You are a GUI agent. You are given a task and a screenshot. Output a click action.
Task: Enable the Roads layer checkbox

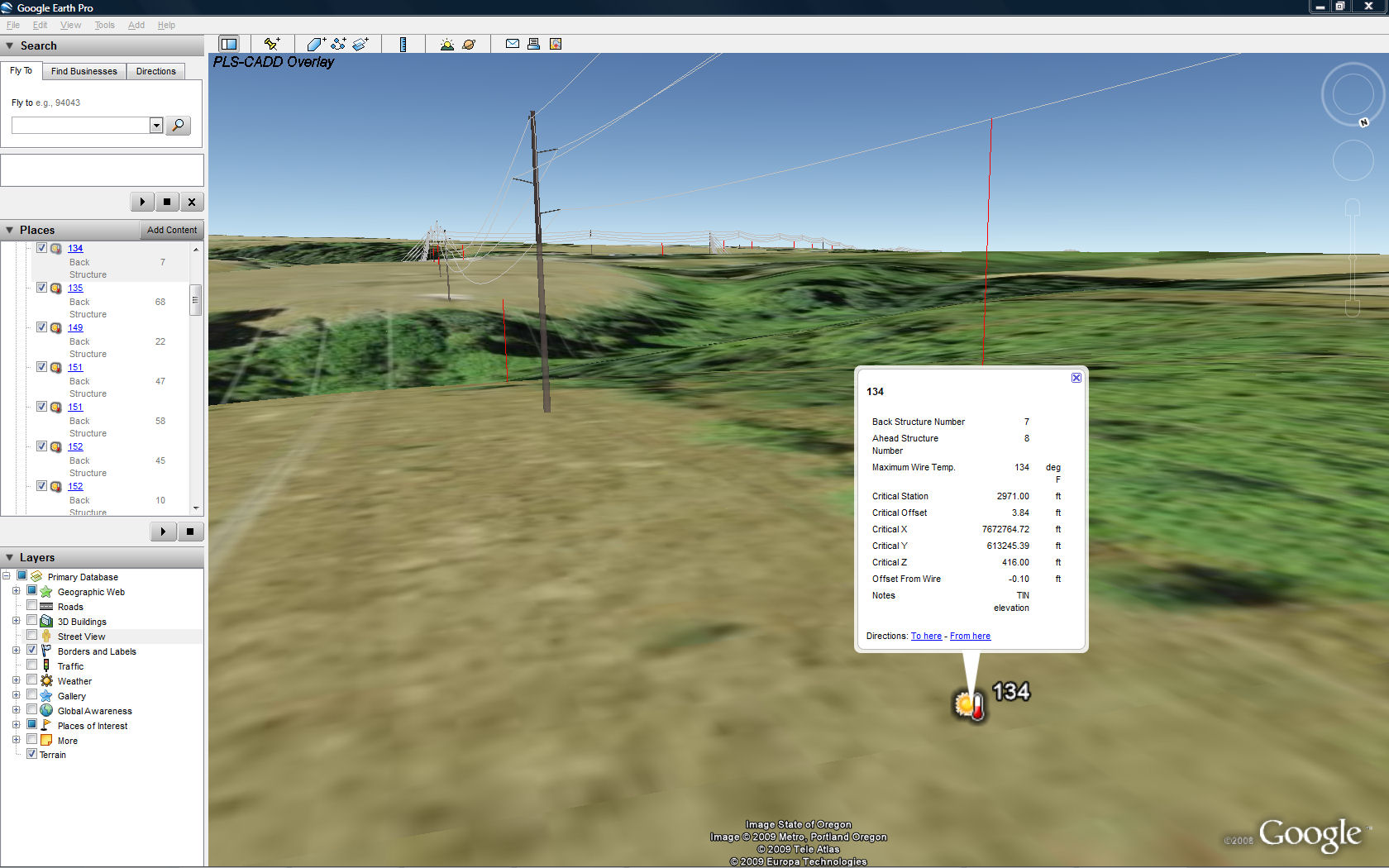[31, 606]
